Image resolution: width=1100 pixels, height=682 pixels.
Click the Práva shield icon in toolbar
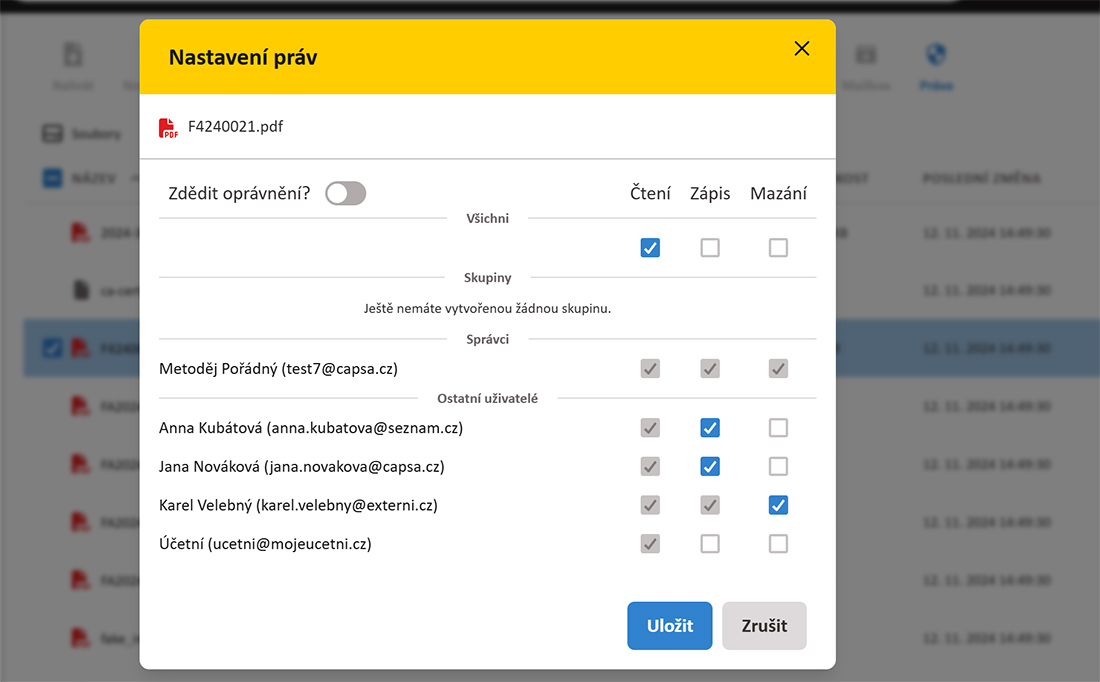936,56
